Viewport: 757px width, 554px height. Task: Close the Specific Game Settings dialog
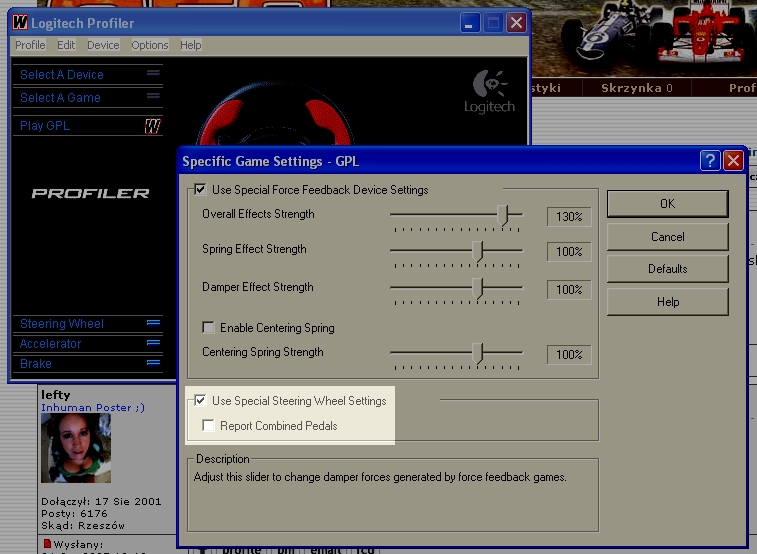point(733,160)
